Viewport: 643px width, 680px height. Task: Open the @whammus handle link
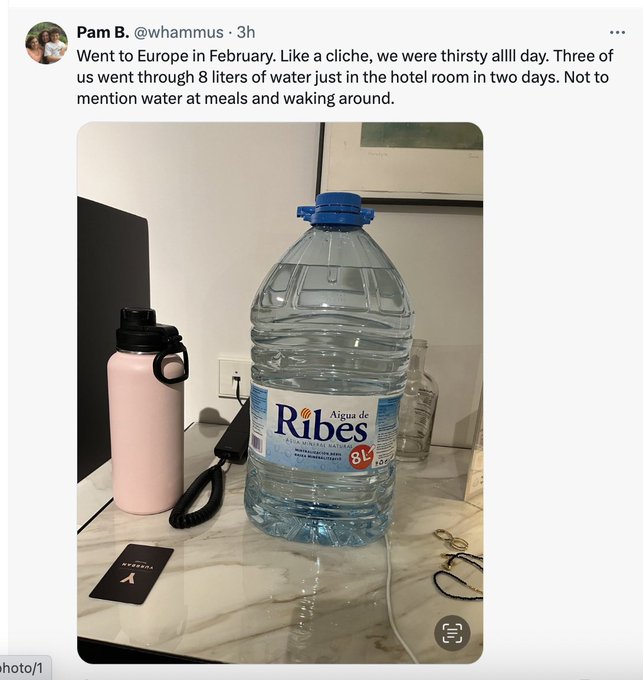179,32
